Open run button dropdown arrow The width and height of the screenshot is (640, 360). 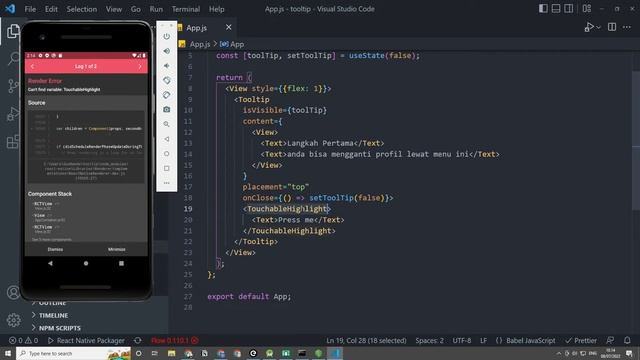tap(598, 27)
